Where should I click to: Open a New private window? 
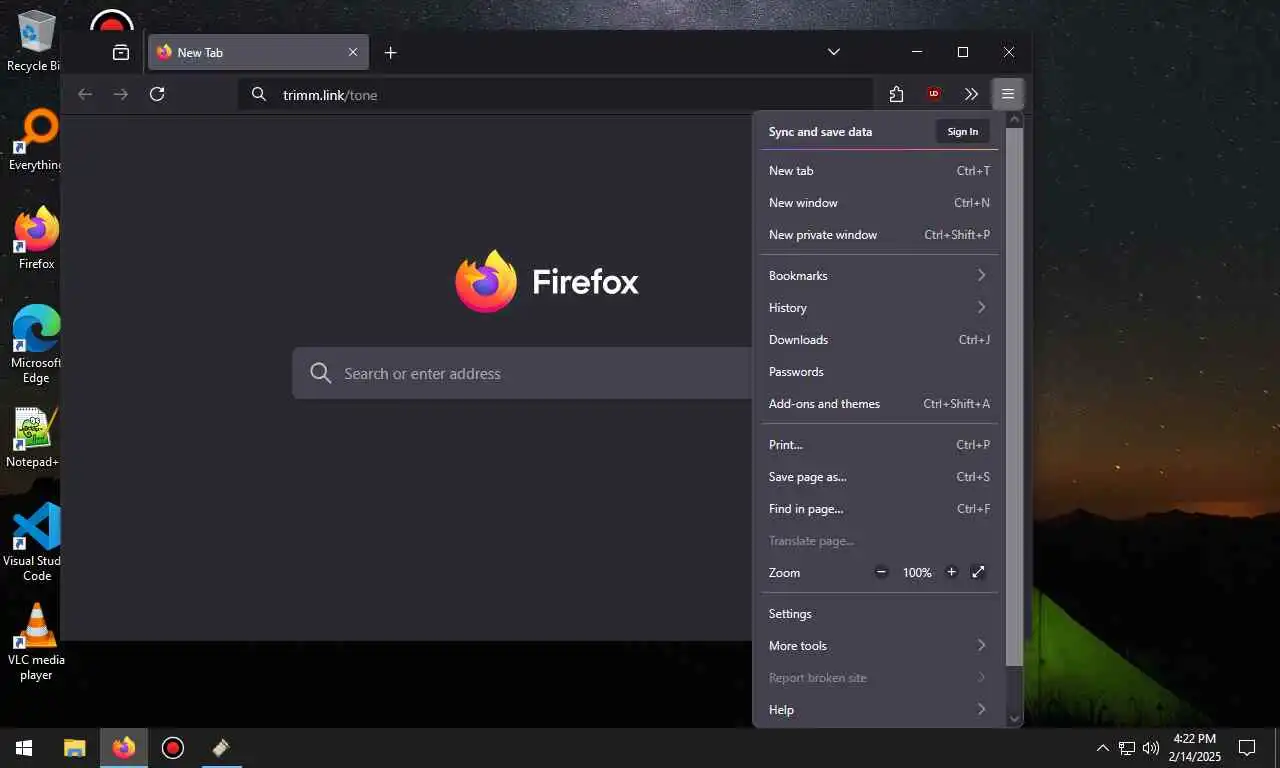tap(879, 235)
